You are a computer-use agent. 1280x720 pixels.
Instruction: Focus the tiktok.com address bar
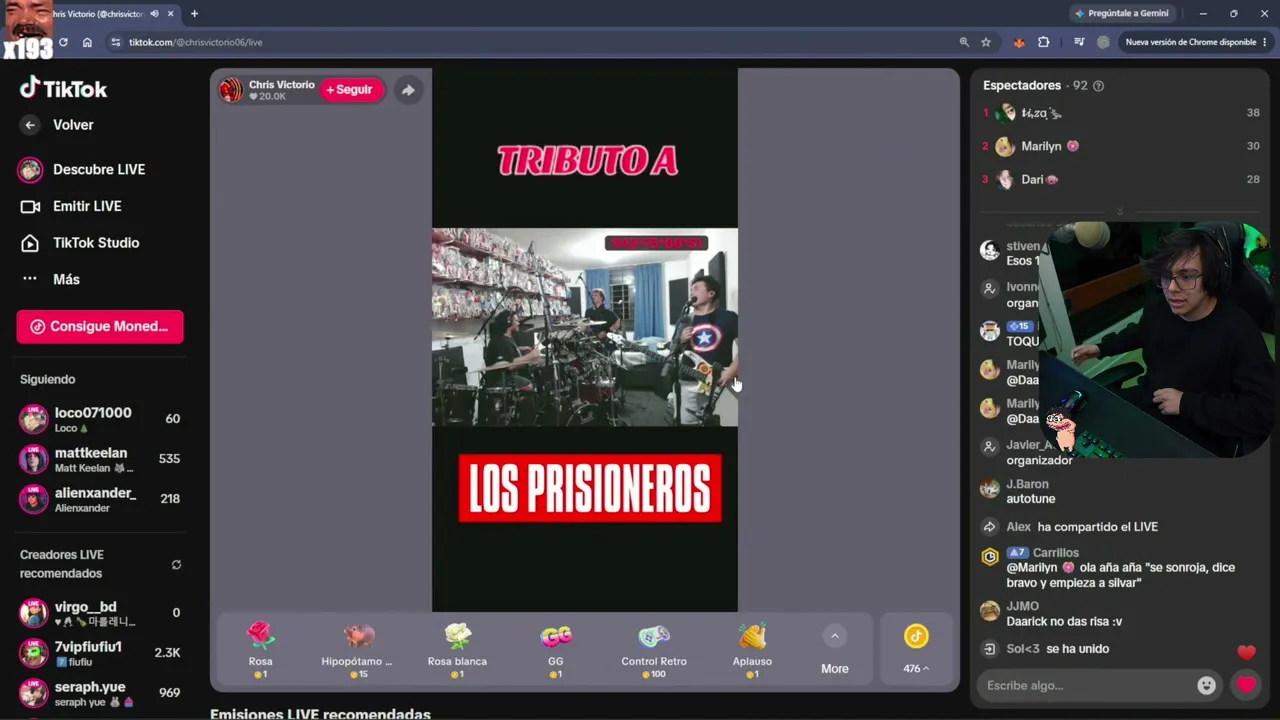(x=530, y=42)
